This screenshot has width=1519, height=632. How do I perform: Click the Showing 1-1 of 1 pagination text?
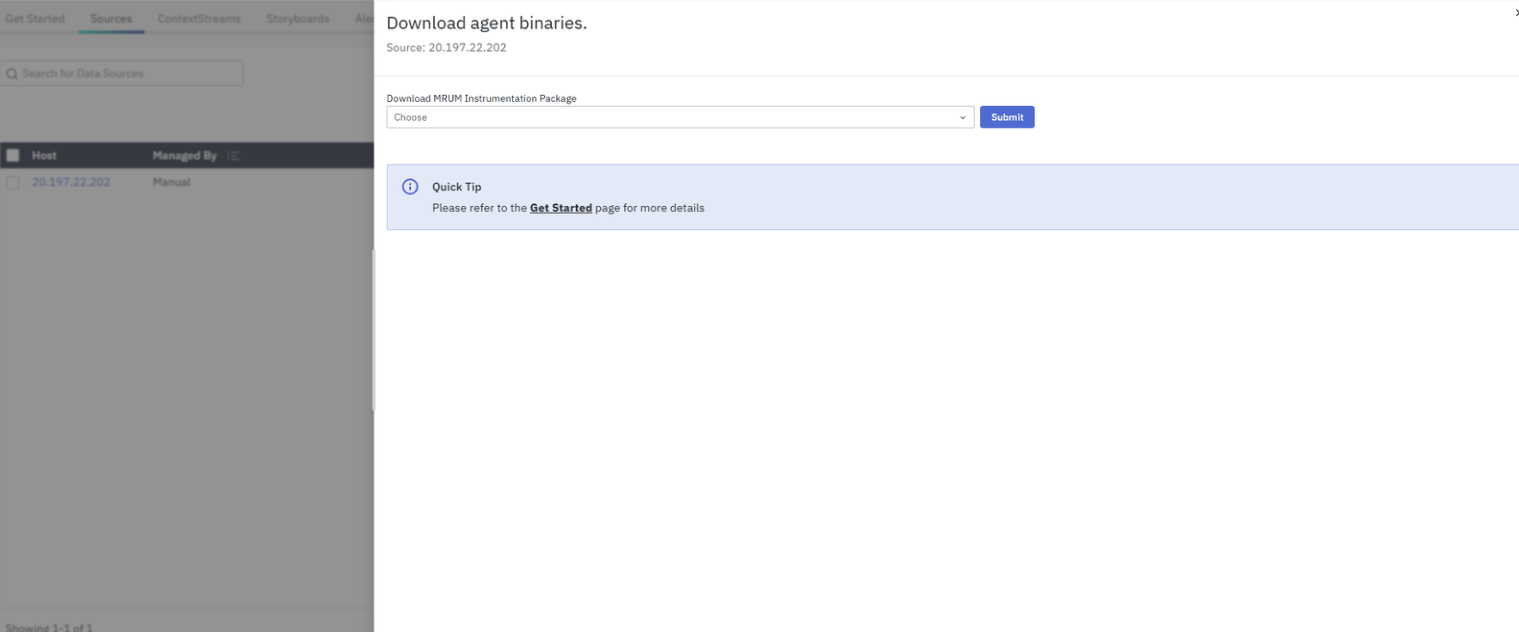49,627
